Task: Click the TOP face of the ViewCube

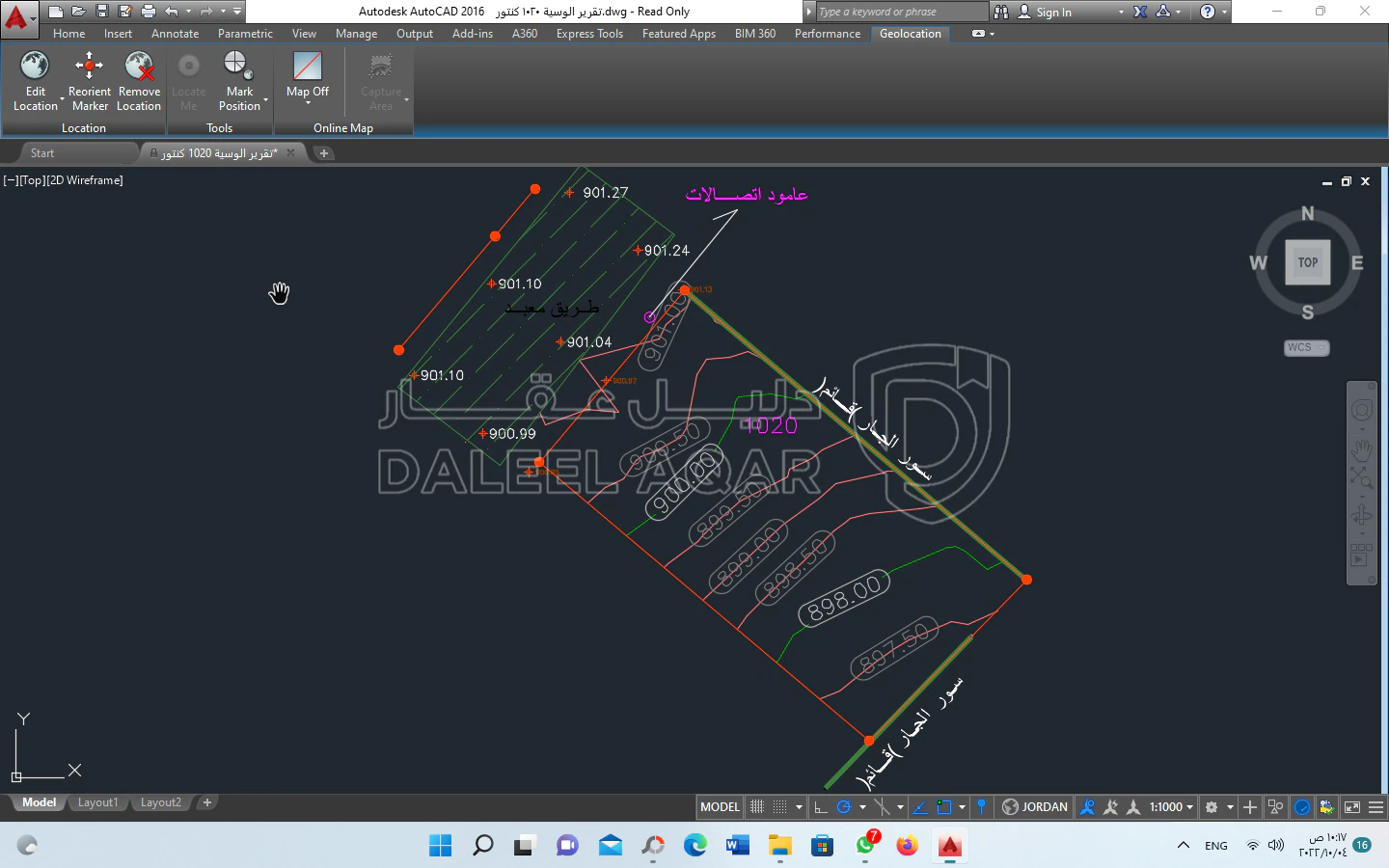Action: (x=1307, y=262)
